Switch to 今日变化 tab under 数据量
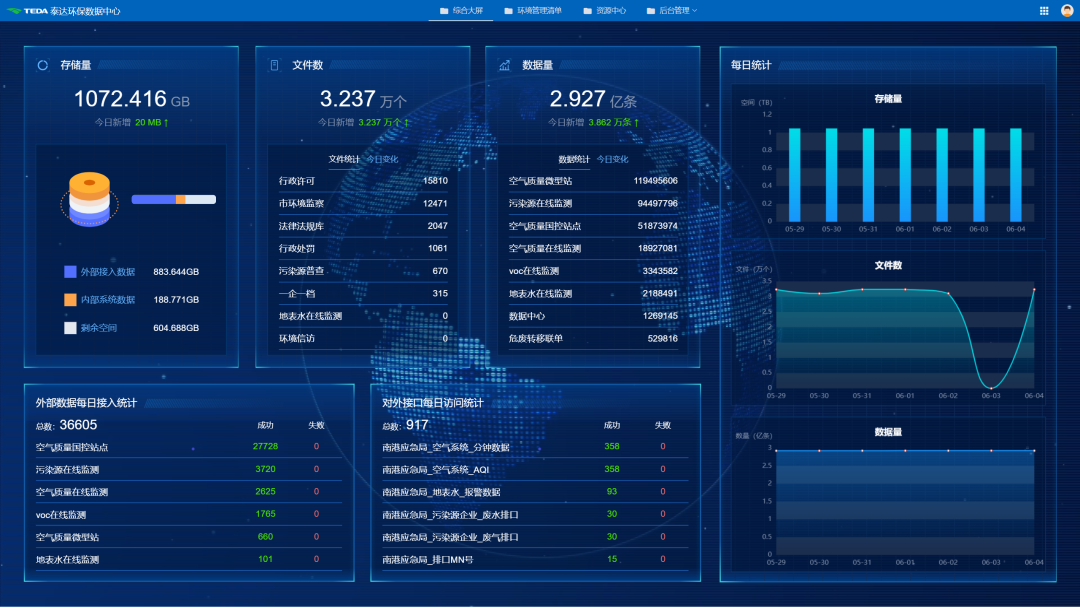 (612, 159)
